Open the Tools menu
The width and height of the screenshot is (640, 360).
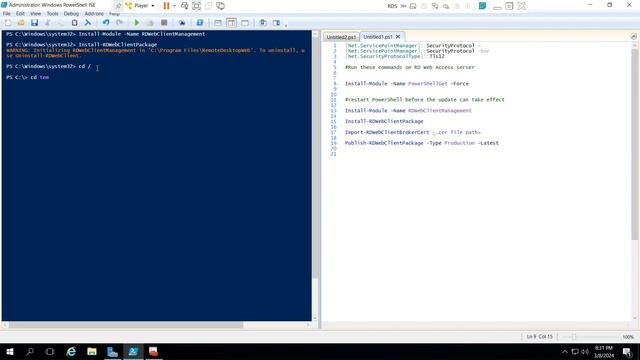click(52, 13)
